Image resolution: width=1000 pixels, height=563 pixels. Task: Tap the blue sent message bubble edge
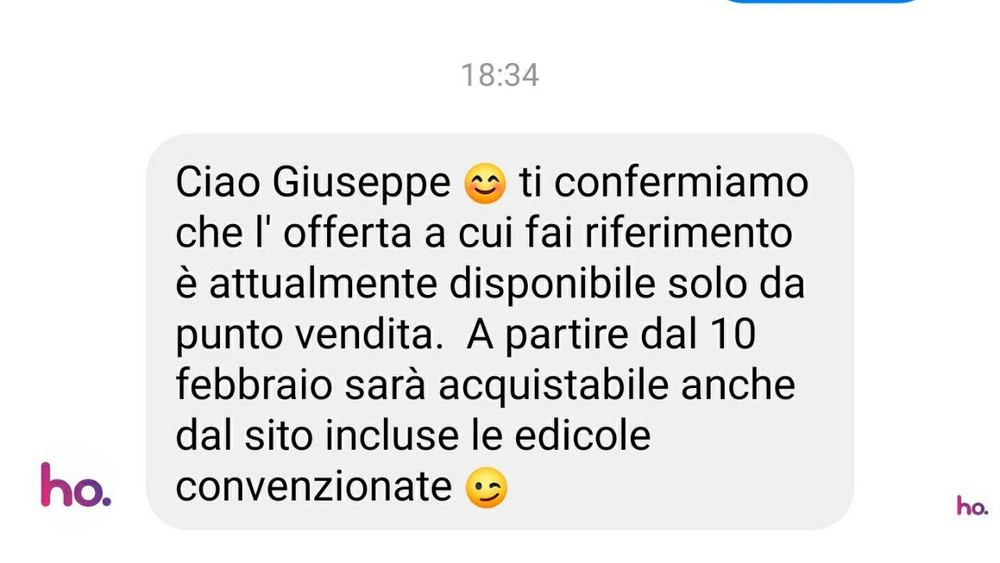click(821, 2)
